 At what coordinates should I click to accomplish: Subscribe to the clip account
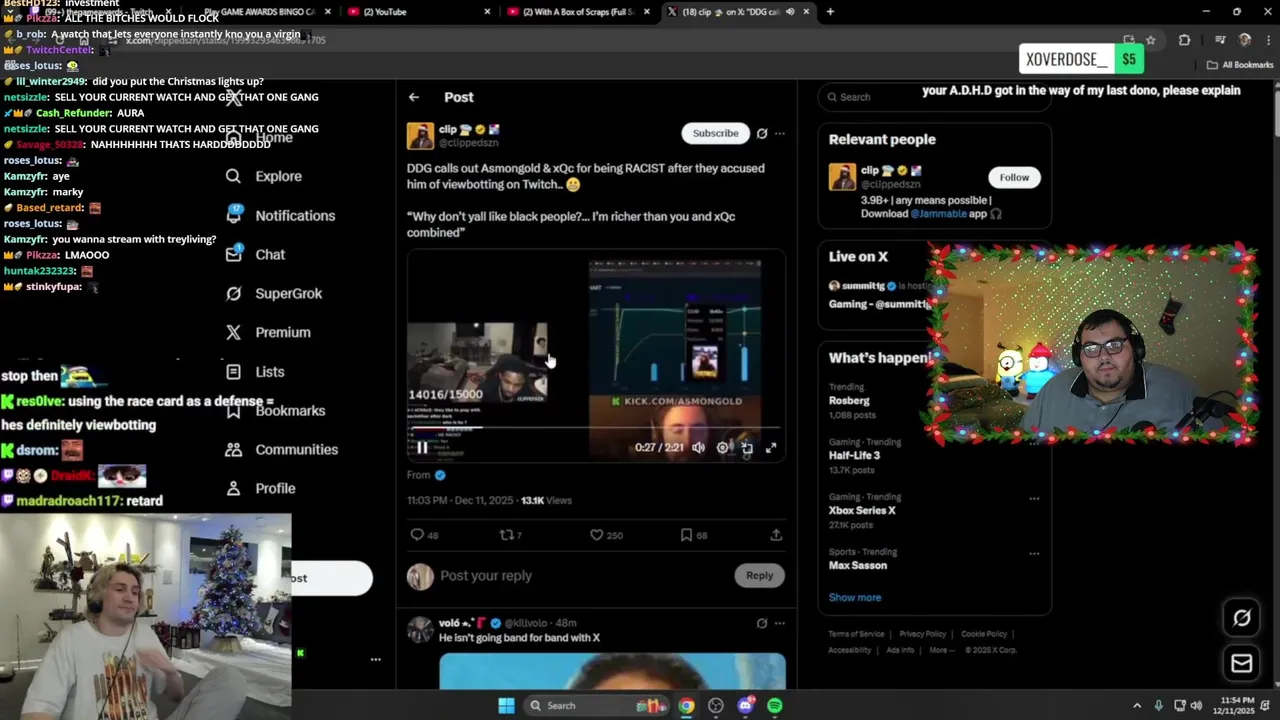[716, 133]
